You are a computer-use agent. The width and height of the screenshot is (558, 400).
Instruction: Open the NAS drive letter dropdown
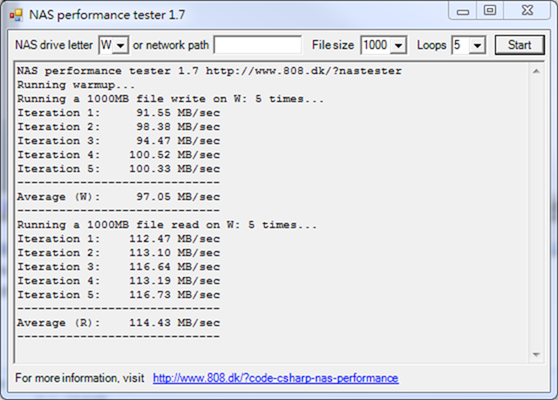[121, 46]
